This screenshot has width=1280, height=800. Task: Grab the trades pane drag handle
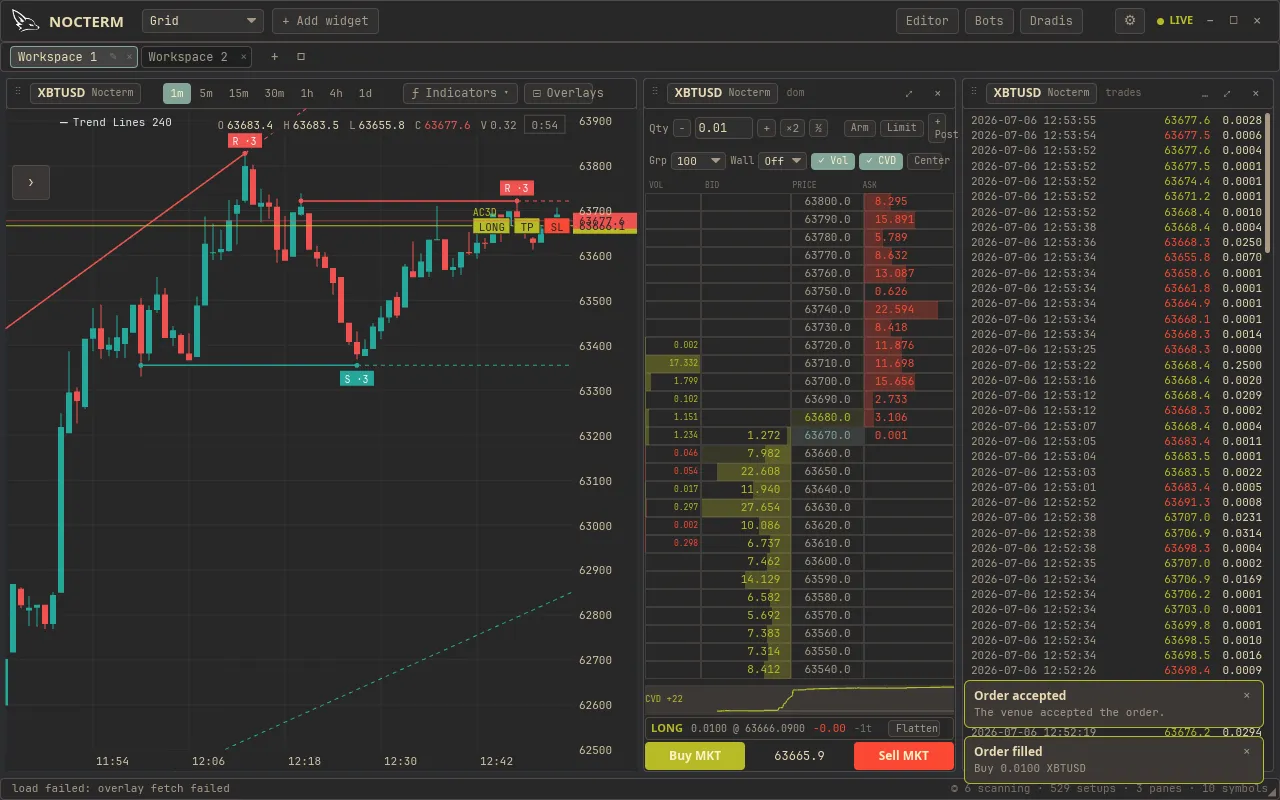pyautogui.click(x=975, y=93)
